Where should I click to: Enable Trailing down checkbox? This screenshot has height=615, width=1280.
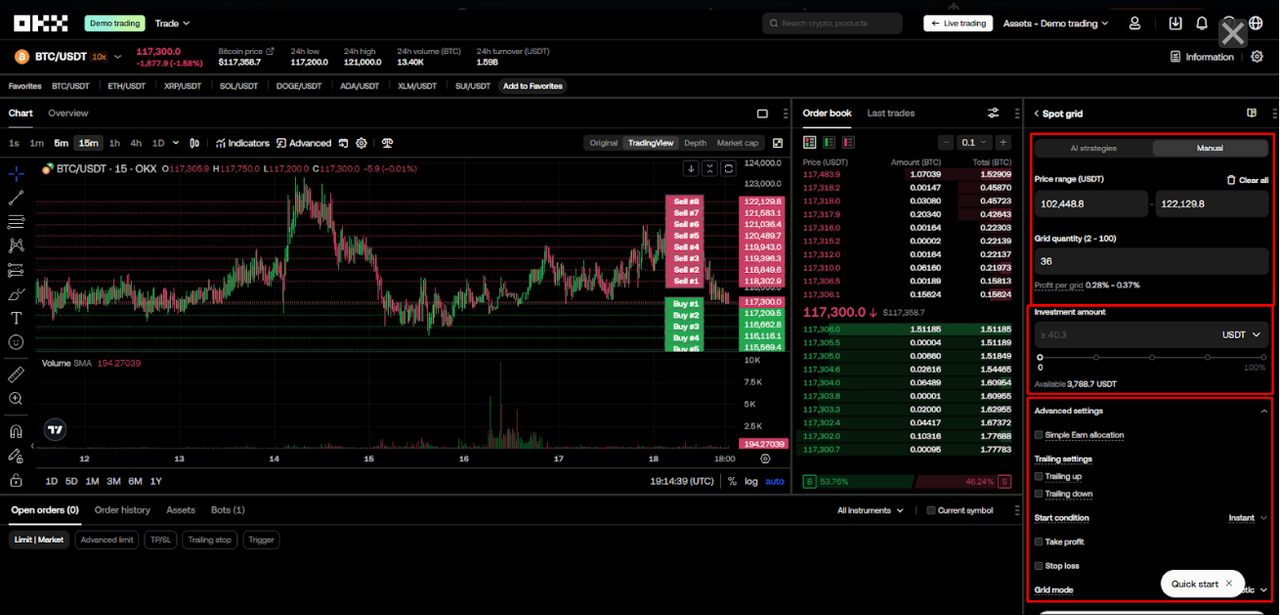1039,494
